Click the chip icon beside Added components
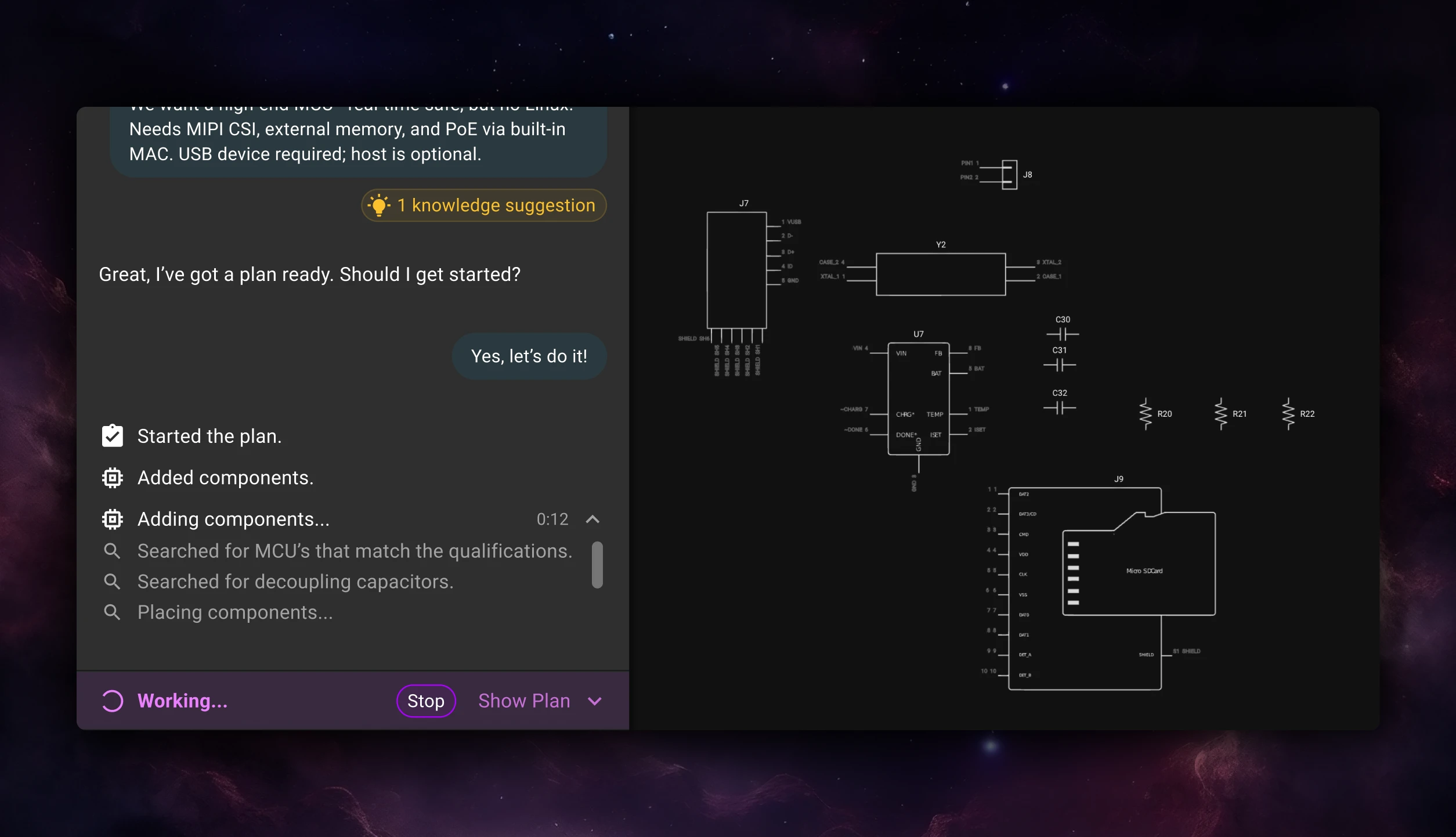This screenshot has height=837, width=1456. point(113,478)
